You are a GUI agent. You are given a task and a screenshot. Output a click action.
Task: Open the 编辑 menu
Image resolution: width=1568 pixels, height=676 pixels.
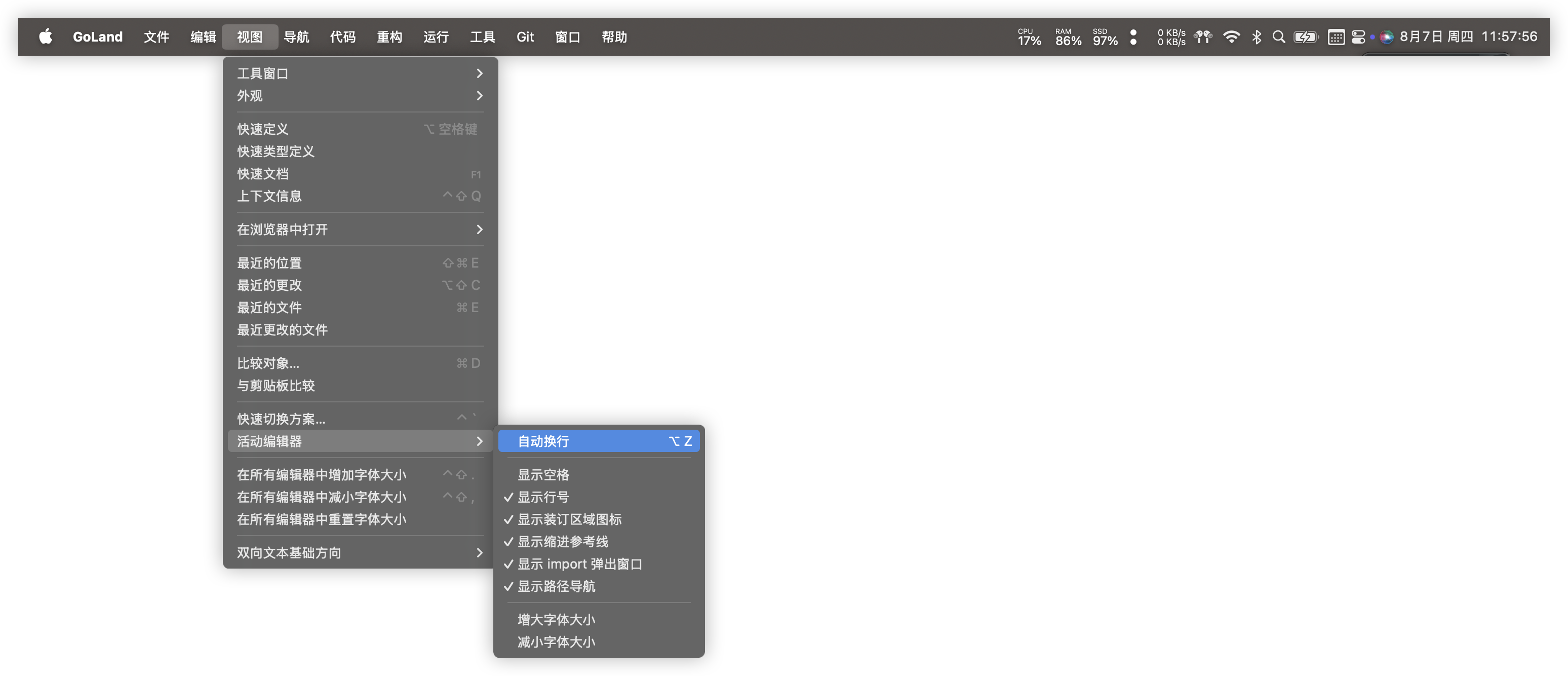[203, 36]
